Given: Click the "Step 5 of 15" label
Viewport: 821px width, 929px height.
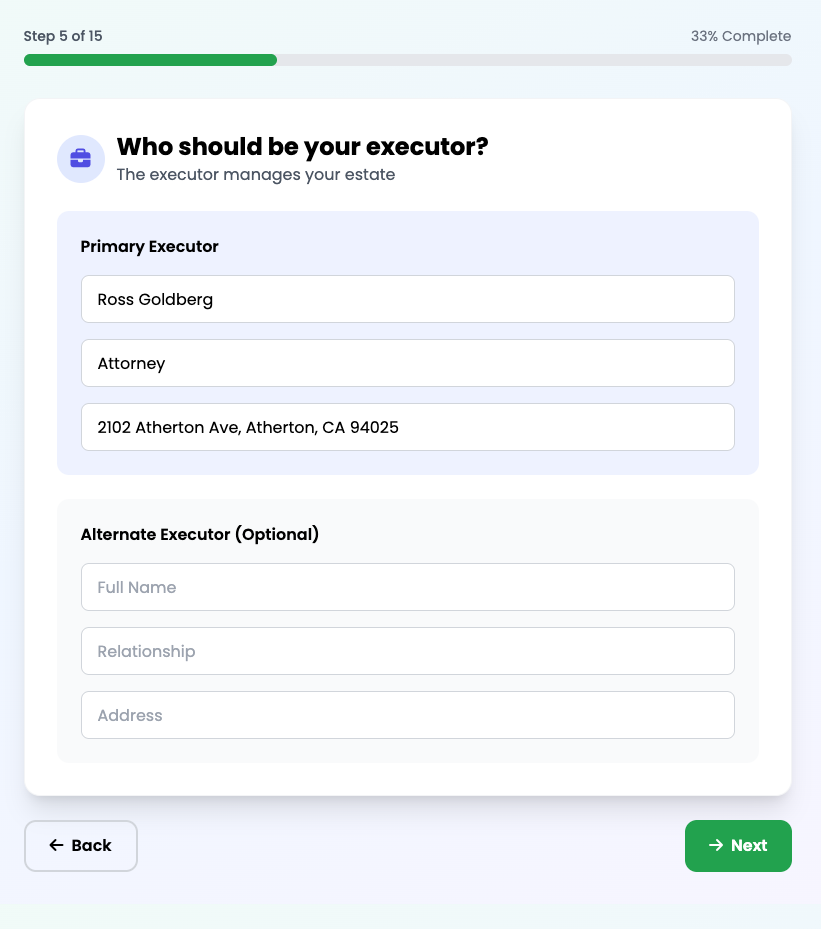Looking at the screenshot, I should [63, 36].
